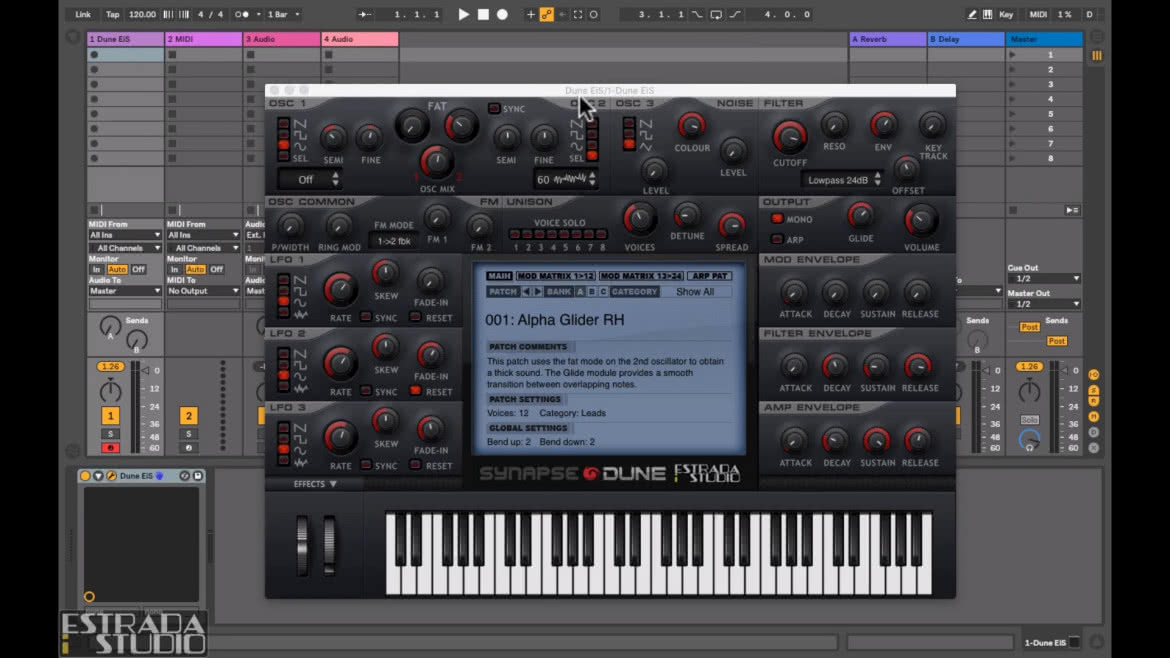The image size is (1170, 658).
Task: Go to previous patch with left arrow
Action: pyautogui.click(x=526, y=292)
